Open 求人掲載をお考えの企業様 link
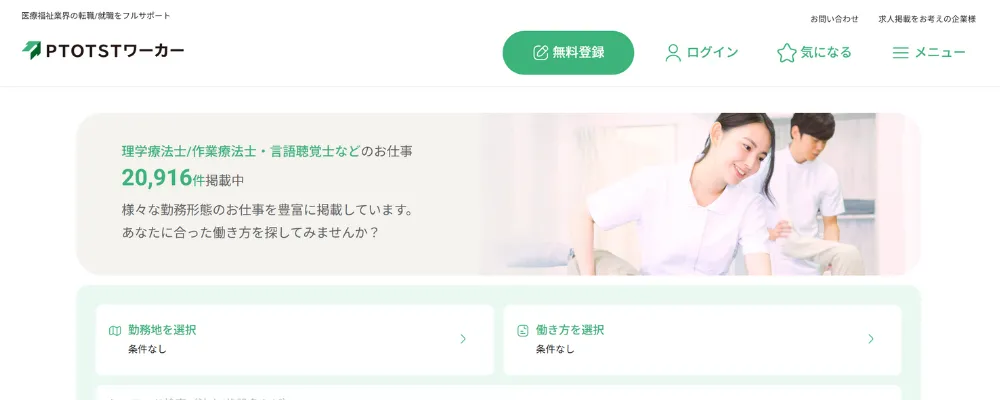 click(x=927, y=19)
